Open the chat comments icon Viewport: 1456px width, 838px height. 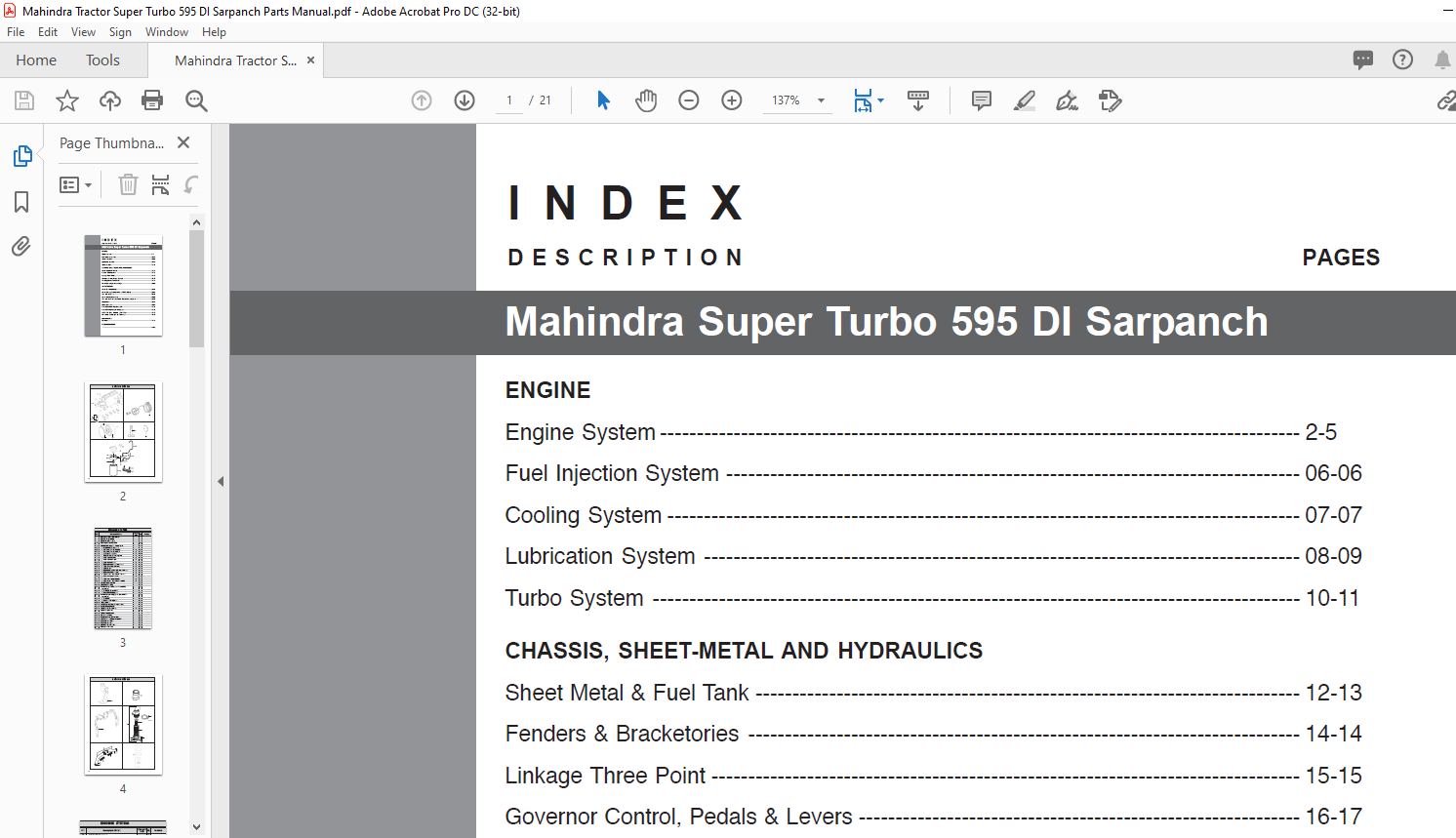point(1363,60)
